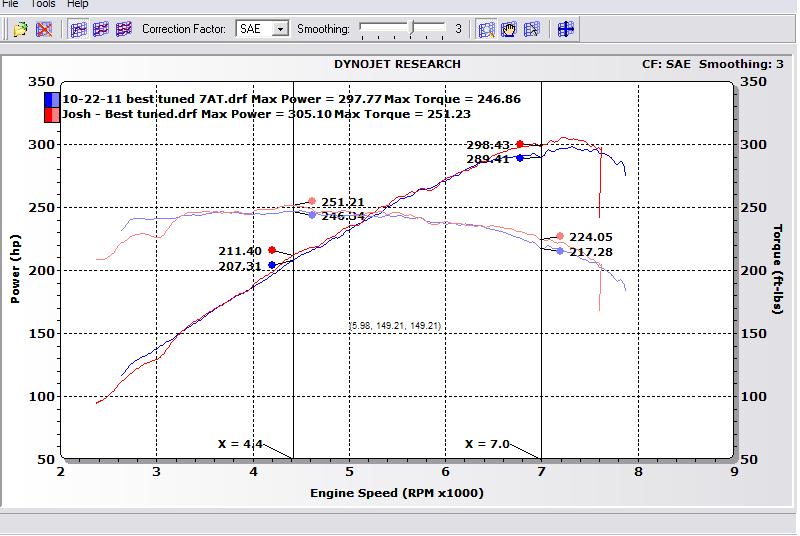Select the '10-22-11 best tuned 7AT.drf' legend line
The image size is (800, 536).
click(x=291, y=99)
